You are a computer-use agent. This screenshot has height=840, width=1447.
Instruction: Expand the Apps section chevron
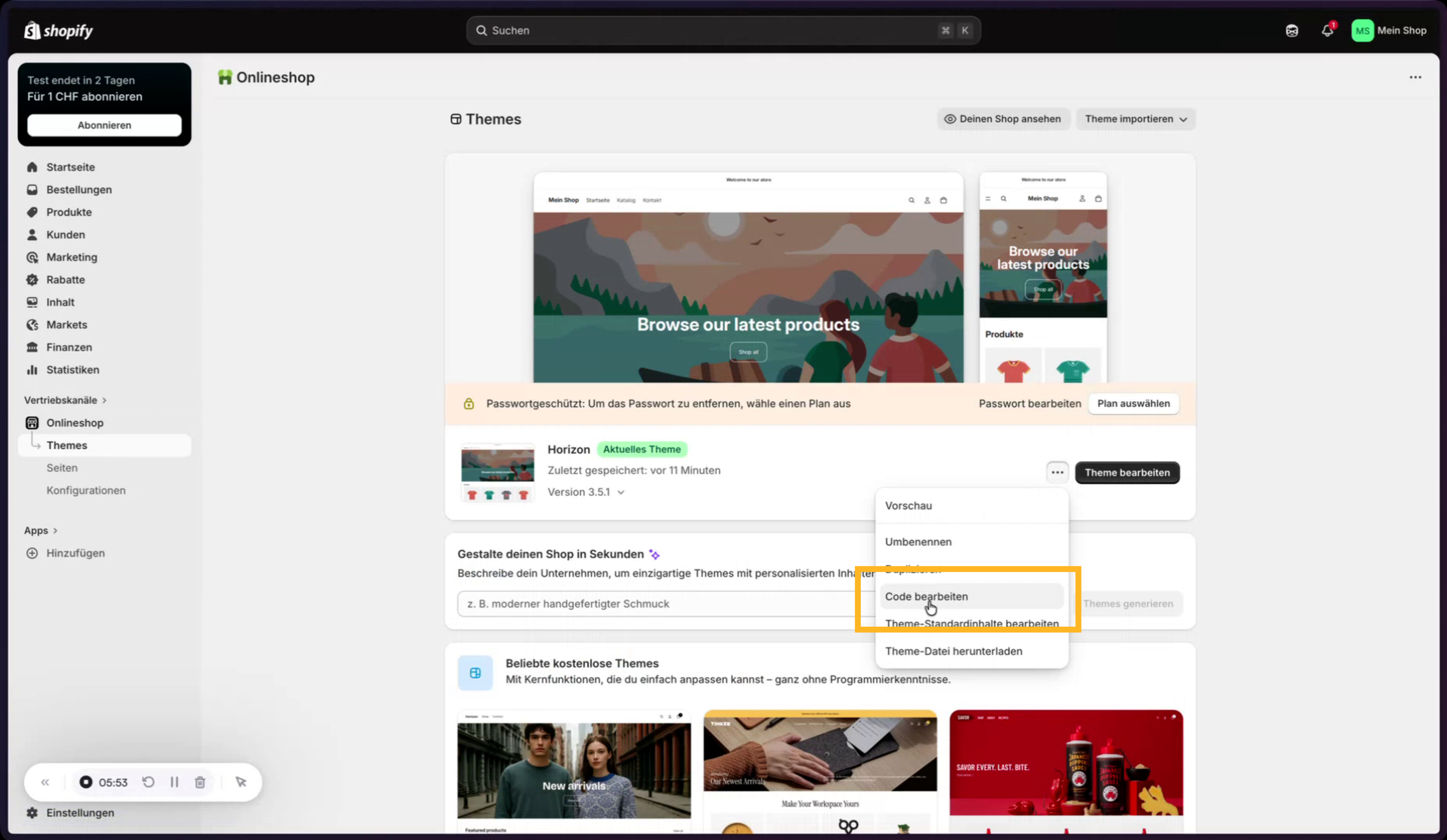55,530
